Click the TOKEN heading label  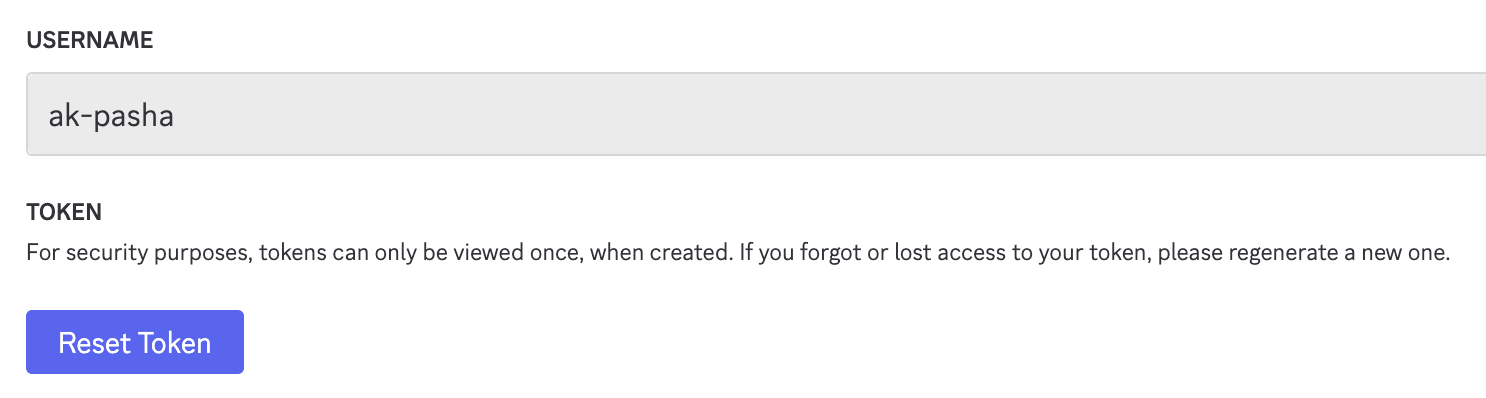click(64, 212)
